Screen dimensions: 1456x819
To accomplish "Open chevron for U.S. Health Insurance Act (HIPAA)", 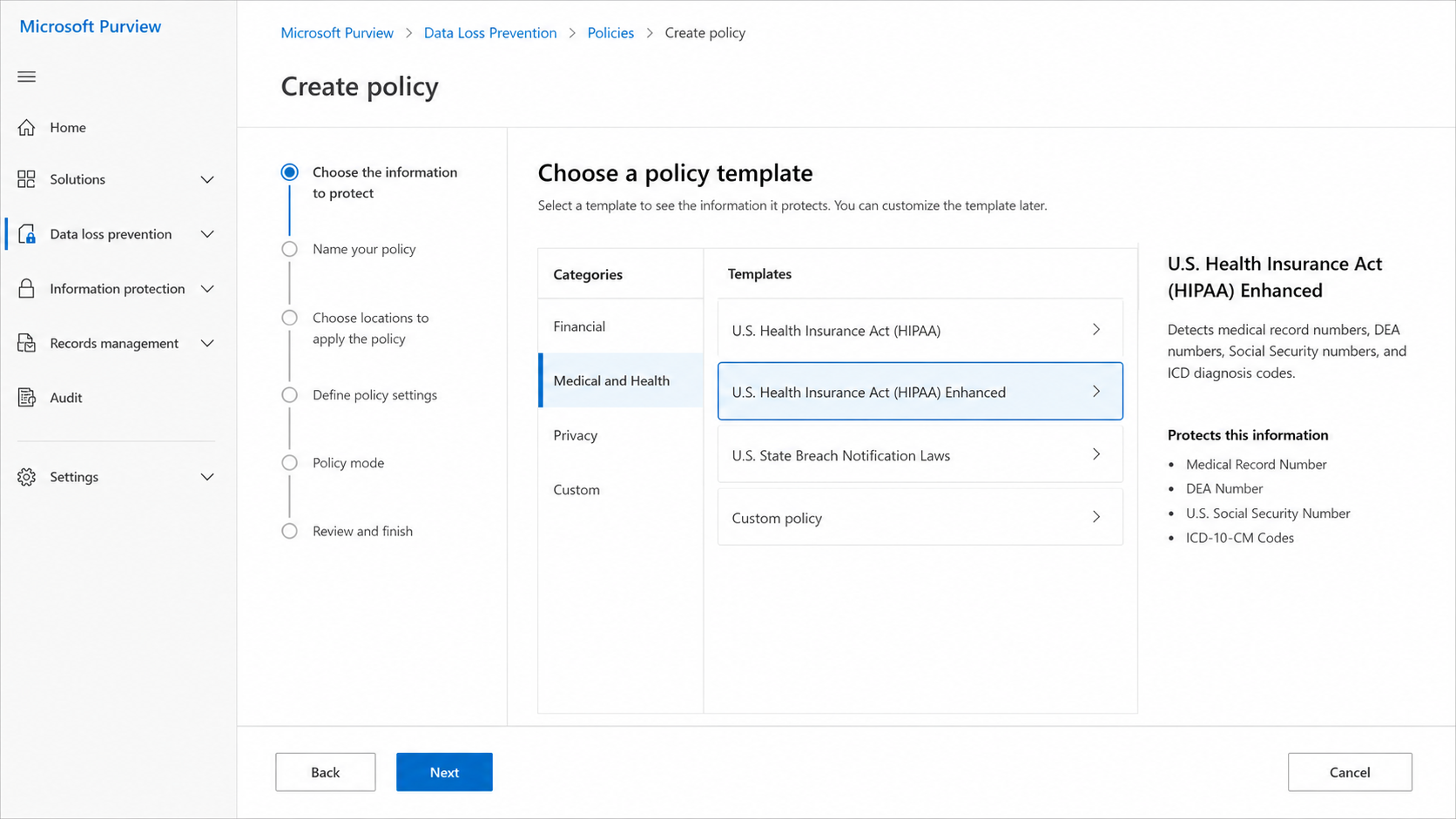I will [1096, 330].
